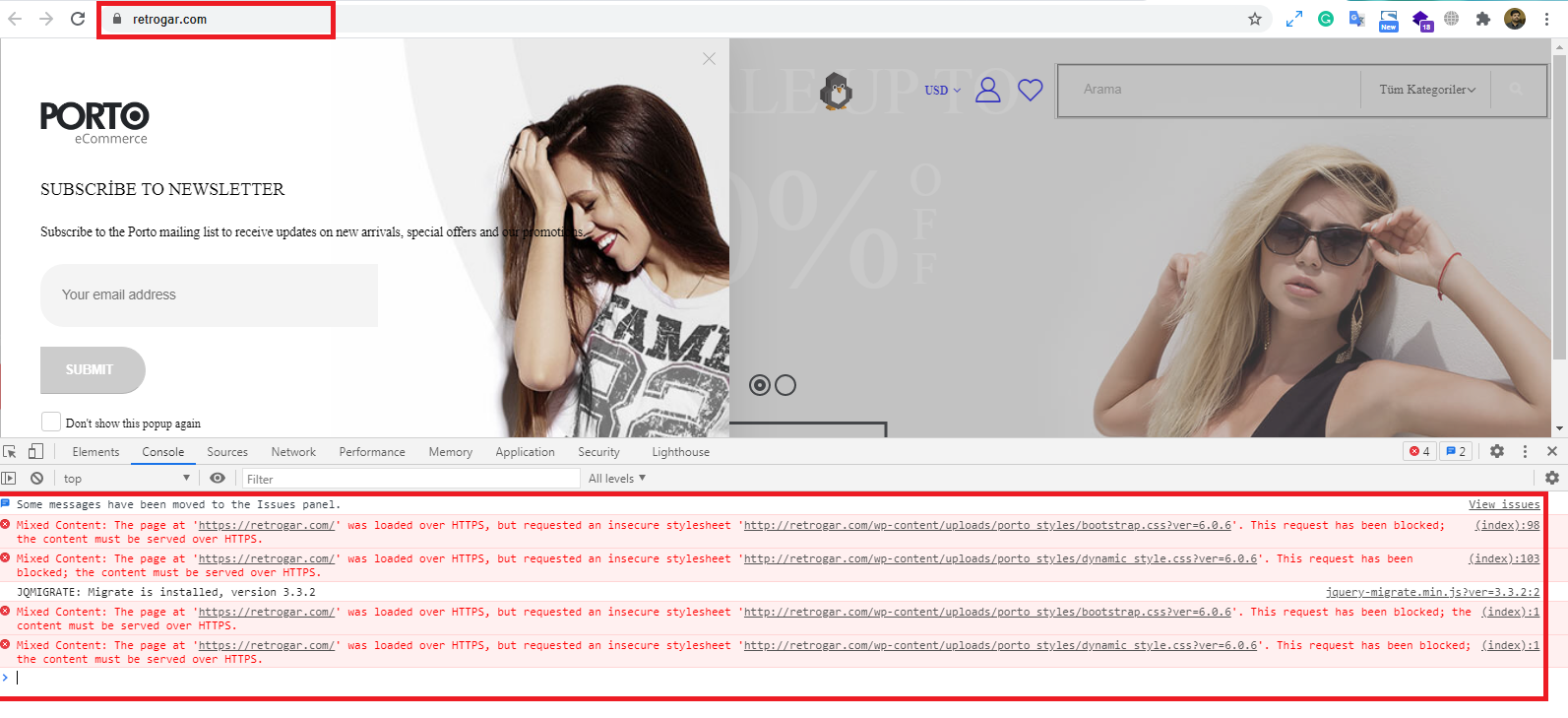Click the console Filter input
1568x718 pixels.
[411, 479]
